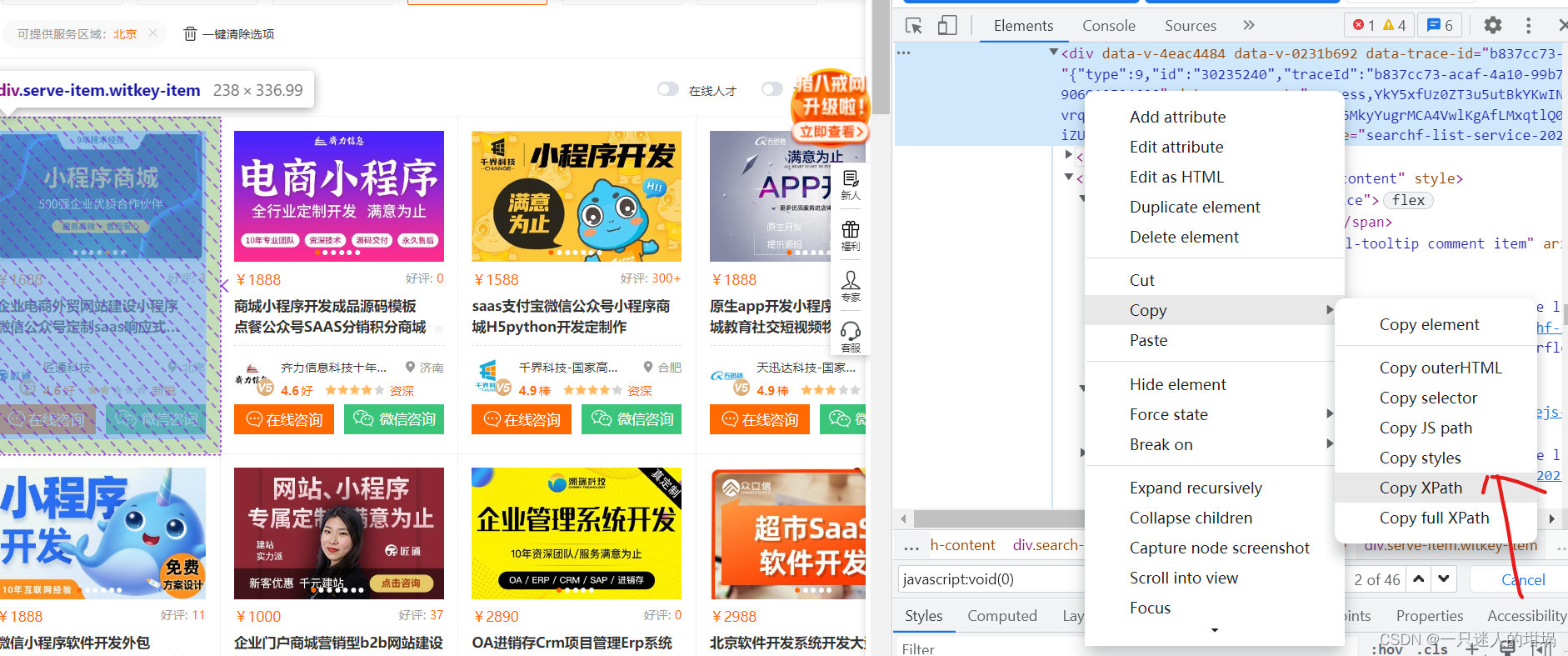Image resolution: width=1568 pixels, height=656 pixels.
Task: Choose Scroll into view
Action: 1215,578
